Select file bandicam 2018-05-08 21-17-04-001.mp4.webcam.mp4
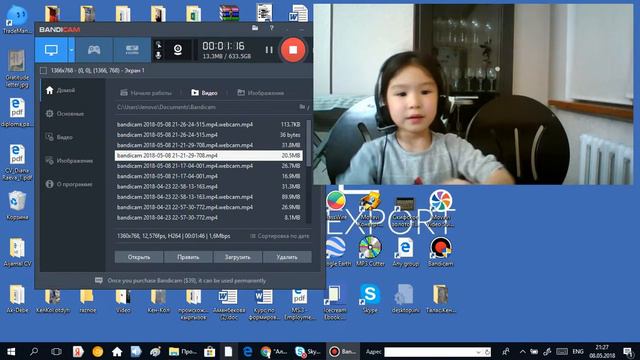Viewport: 640px width, 360px height. (209, 166)
